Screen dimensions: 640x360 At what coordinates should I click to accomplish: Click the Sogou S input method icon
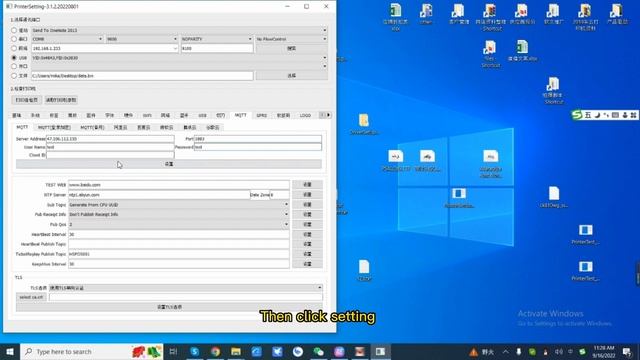pyautogui.click(x=577, y=115)
